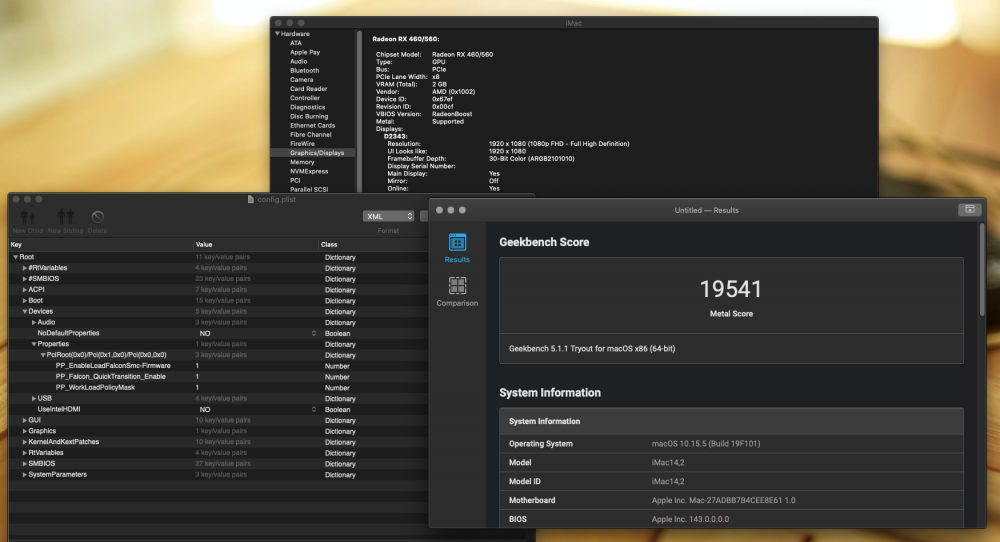The height and width of the screenshot is (542, 1000).
Task: Select Fibre Channel in hardware sidebar
Action: [311, 135]
